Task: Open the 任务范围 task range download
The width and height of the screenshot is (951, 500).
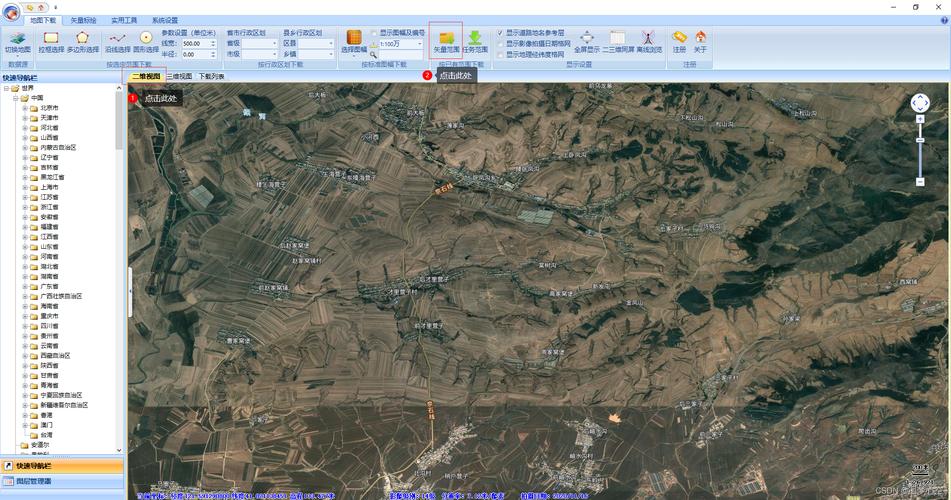Action: tap(475, 41)
